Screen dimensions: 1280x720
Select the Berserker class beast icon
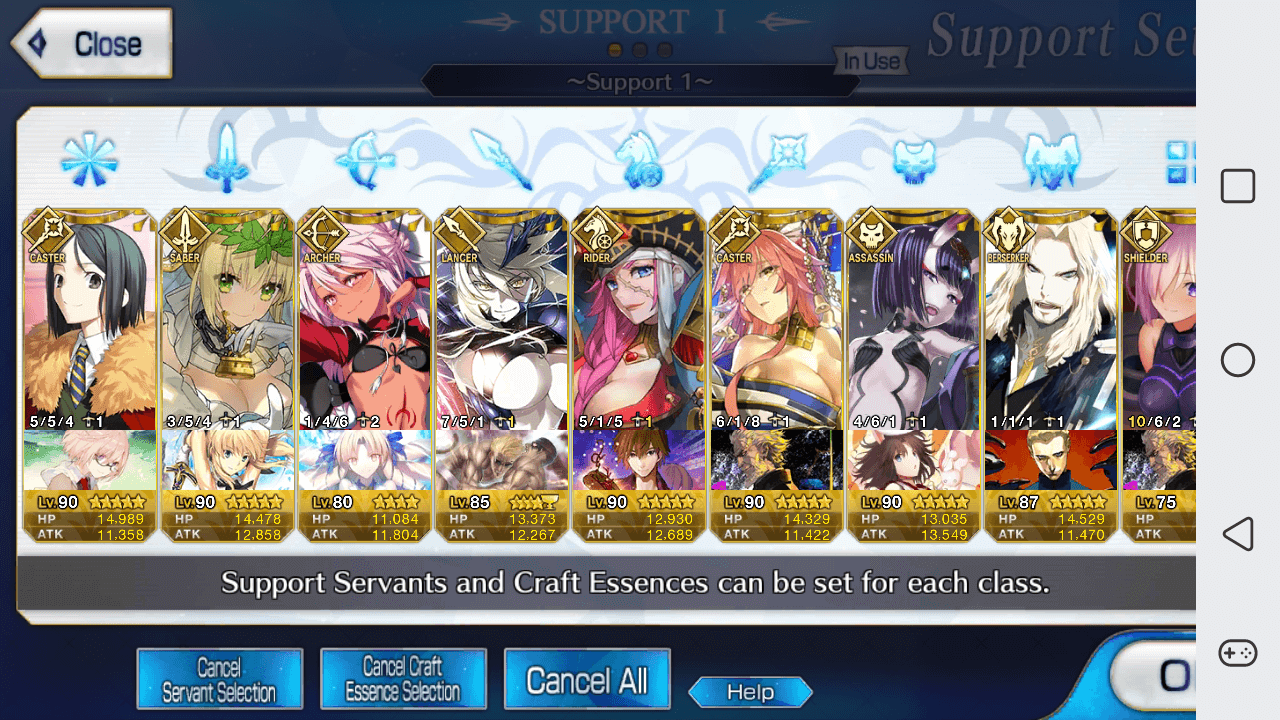pyautogui.click(x=1052, y=161)
